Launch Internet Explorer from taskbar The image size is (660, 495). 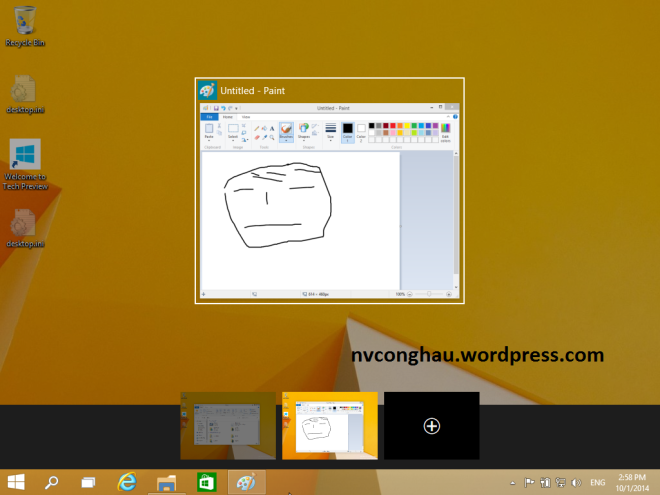coord(127,482)
